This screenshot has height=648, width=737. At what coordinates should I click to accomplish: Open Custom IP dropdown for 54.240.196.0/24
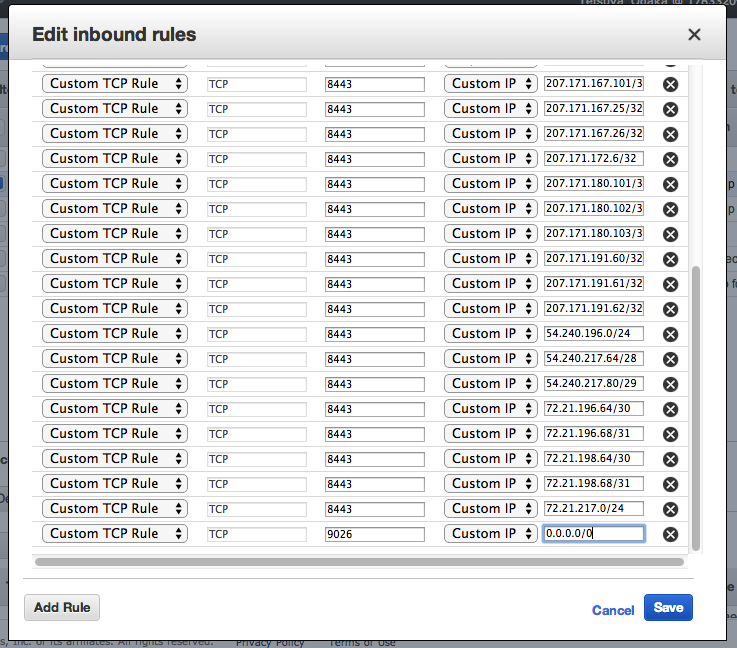click(491, 334)
